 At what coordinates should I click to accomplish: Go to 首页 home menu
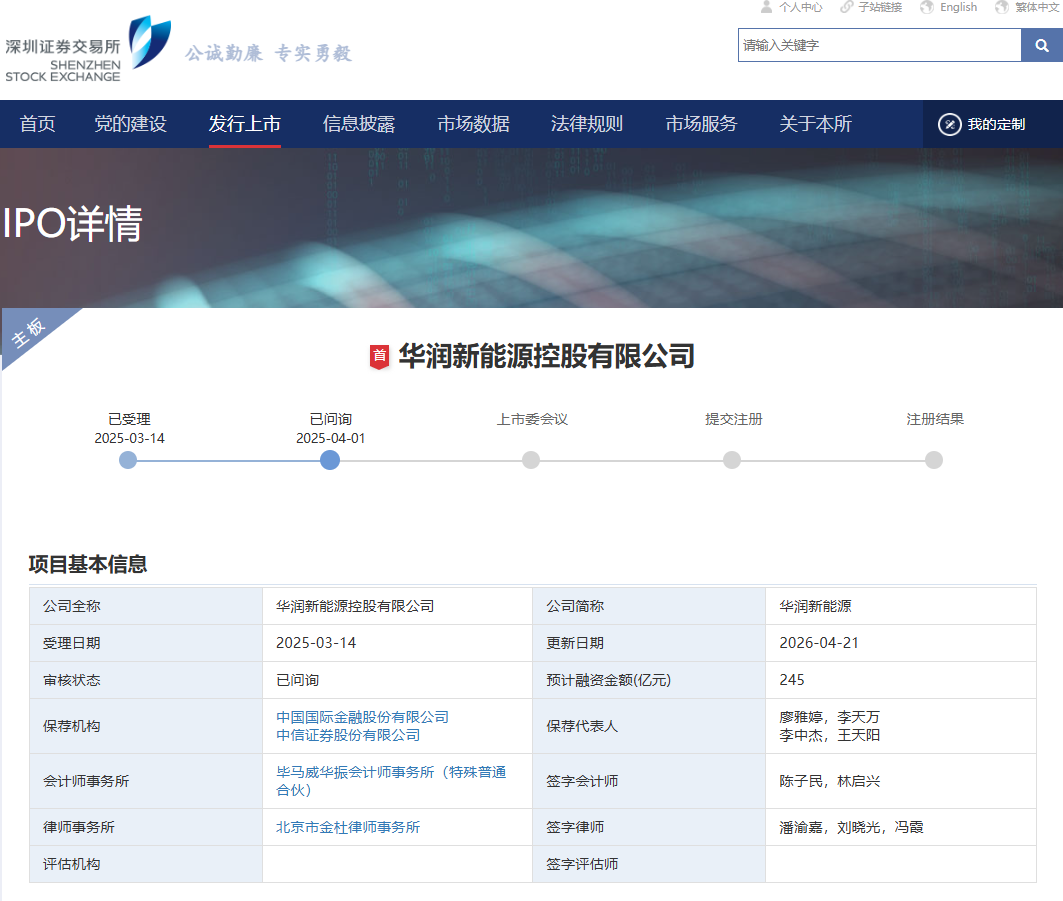(x=38, y=124)
